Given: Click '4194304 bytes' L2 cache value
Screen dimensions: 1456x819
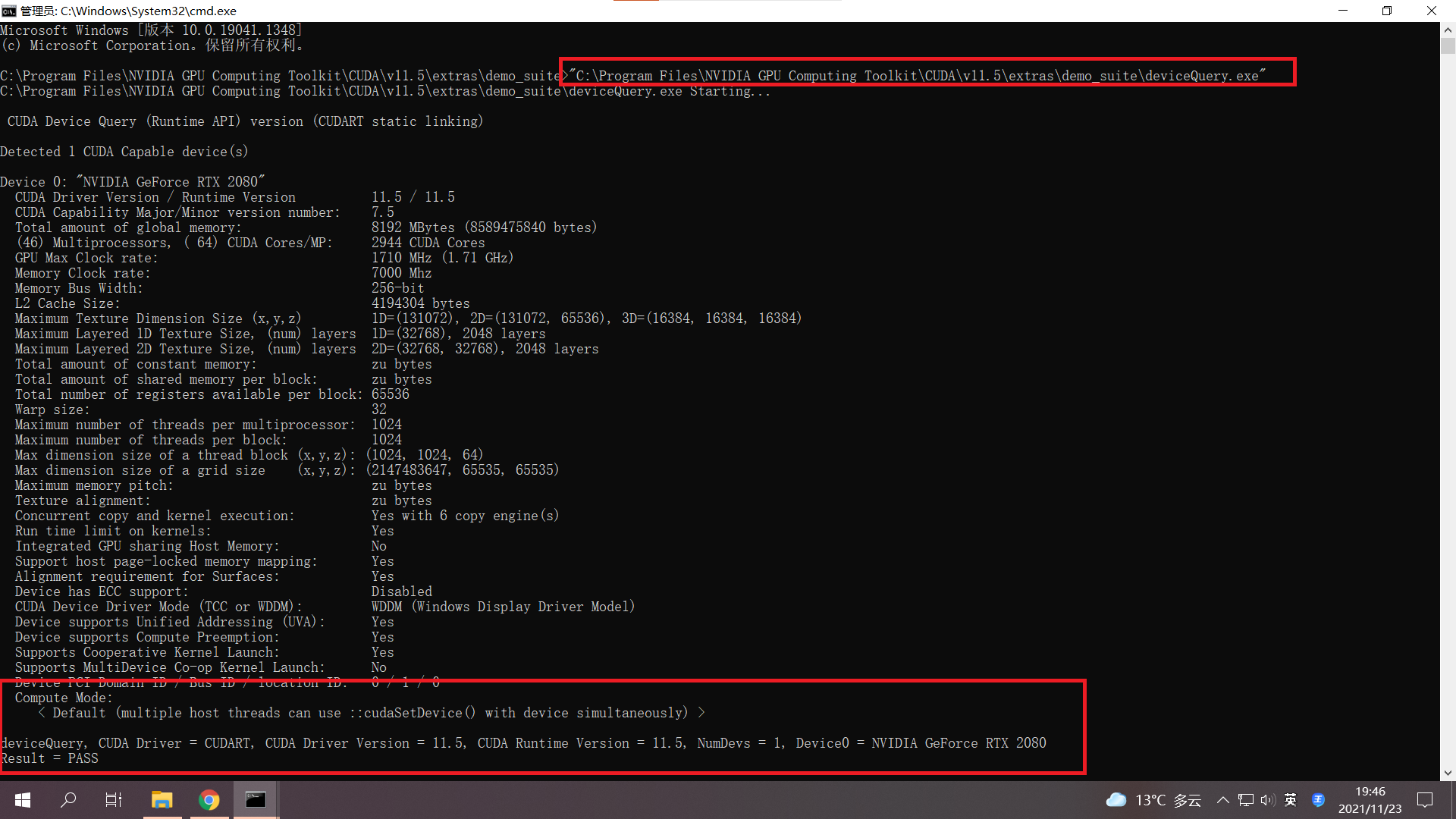Looking at the screenshot, I should pos(420,303).
